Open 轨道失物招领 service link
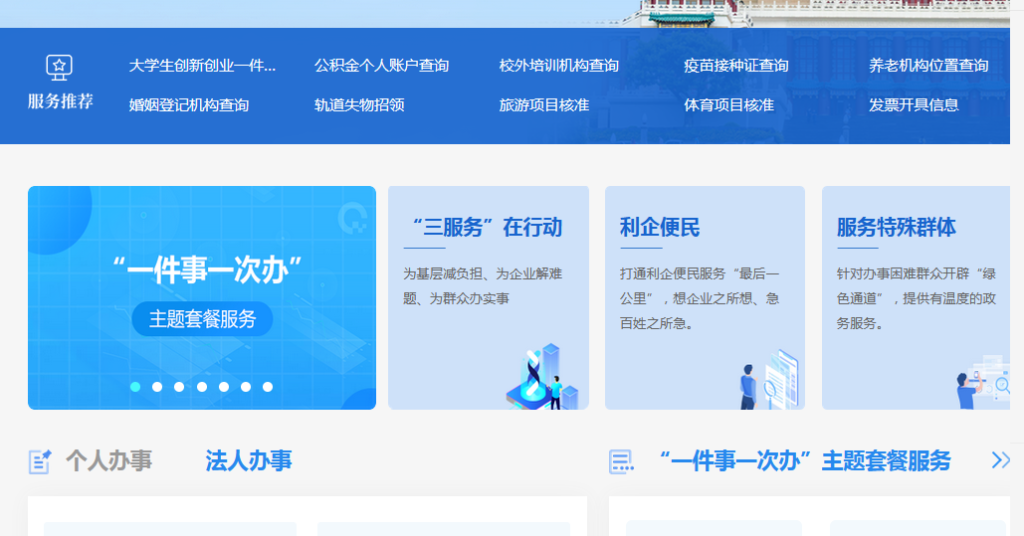 point(359,105)
